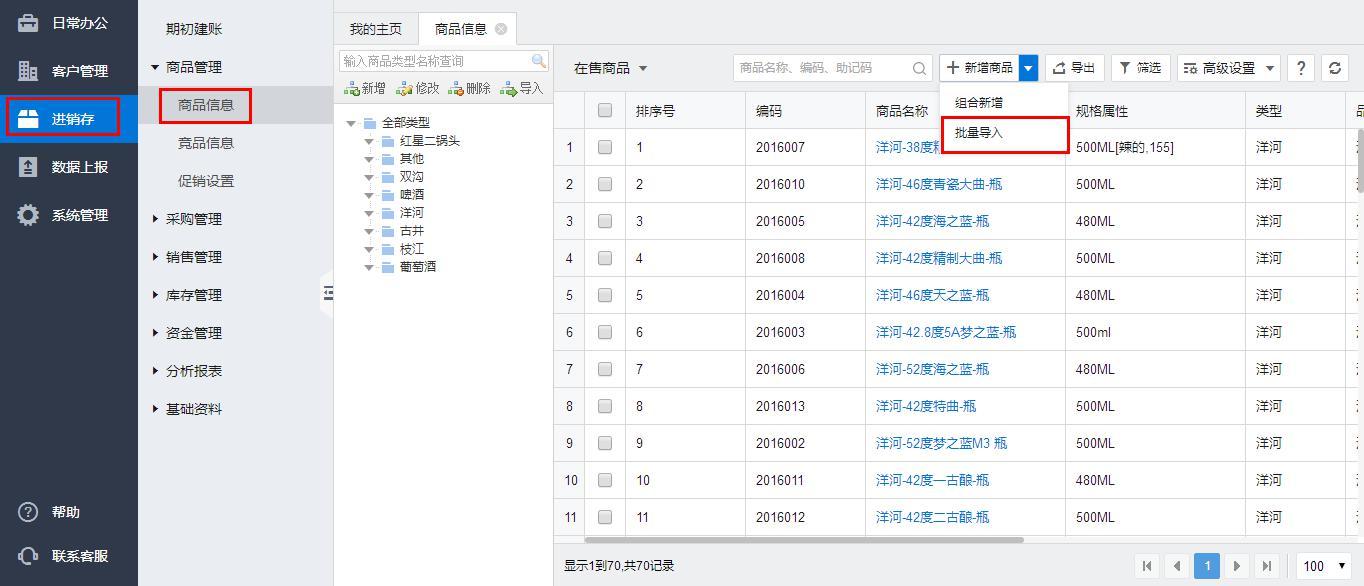Viewport: 1364px width, 586px height.
Task: Open the 筛选 filter button
Action: pos(1140,68)
